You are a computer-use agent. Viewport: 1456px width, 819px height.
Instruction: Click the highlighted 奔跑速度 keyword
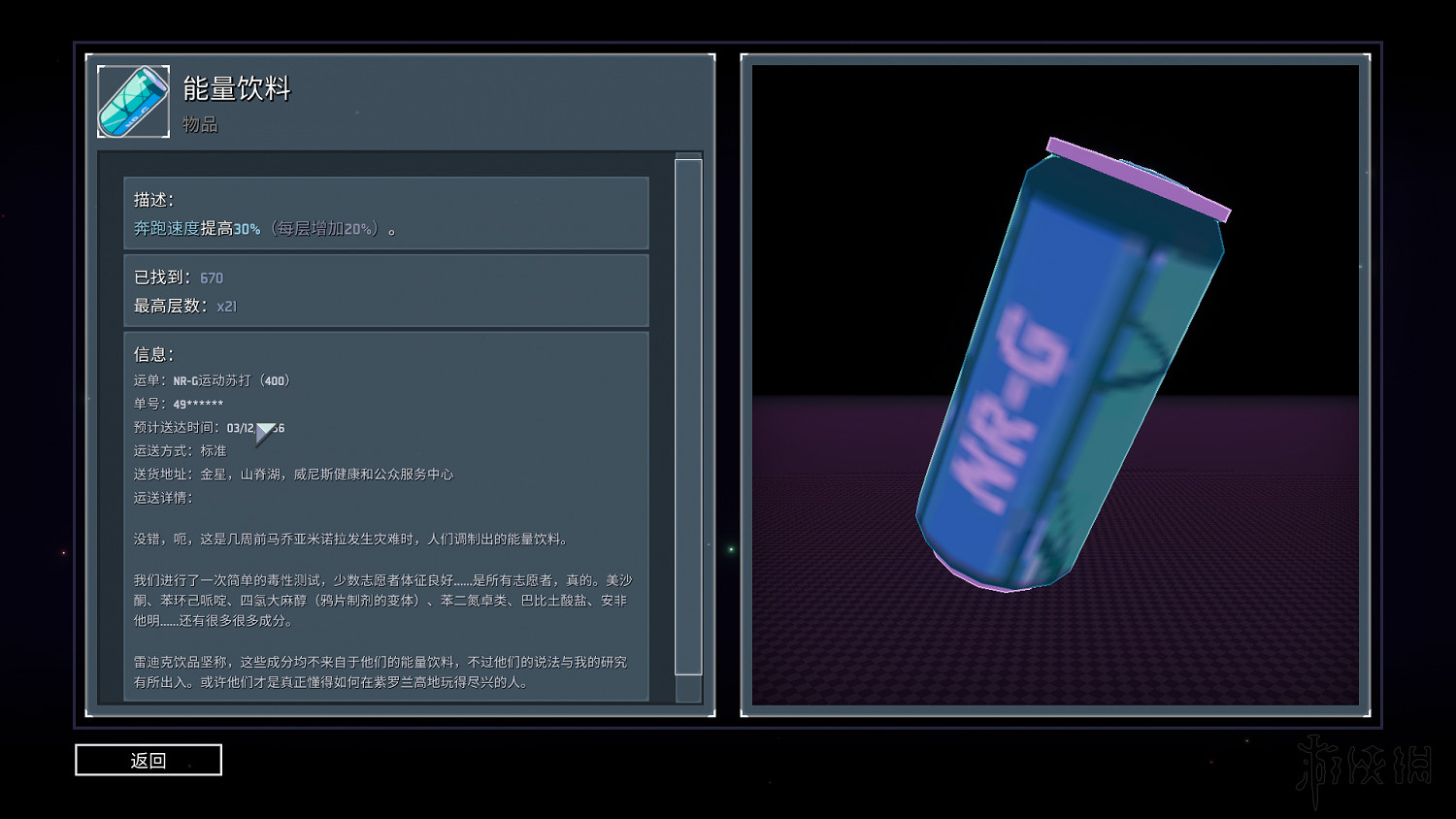click(166, 229)
